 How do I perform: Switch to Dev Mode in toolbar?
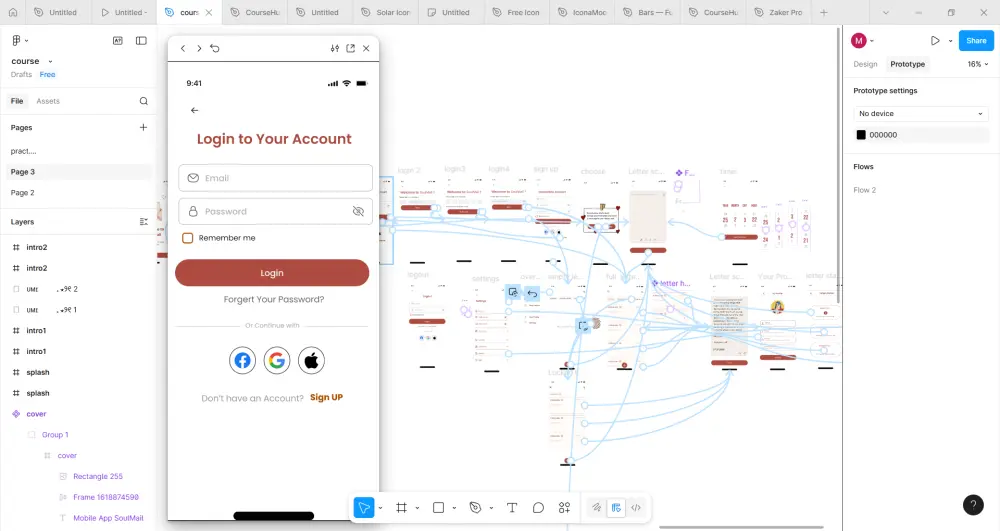pyautogui.click(x=636, y=508)
